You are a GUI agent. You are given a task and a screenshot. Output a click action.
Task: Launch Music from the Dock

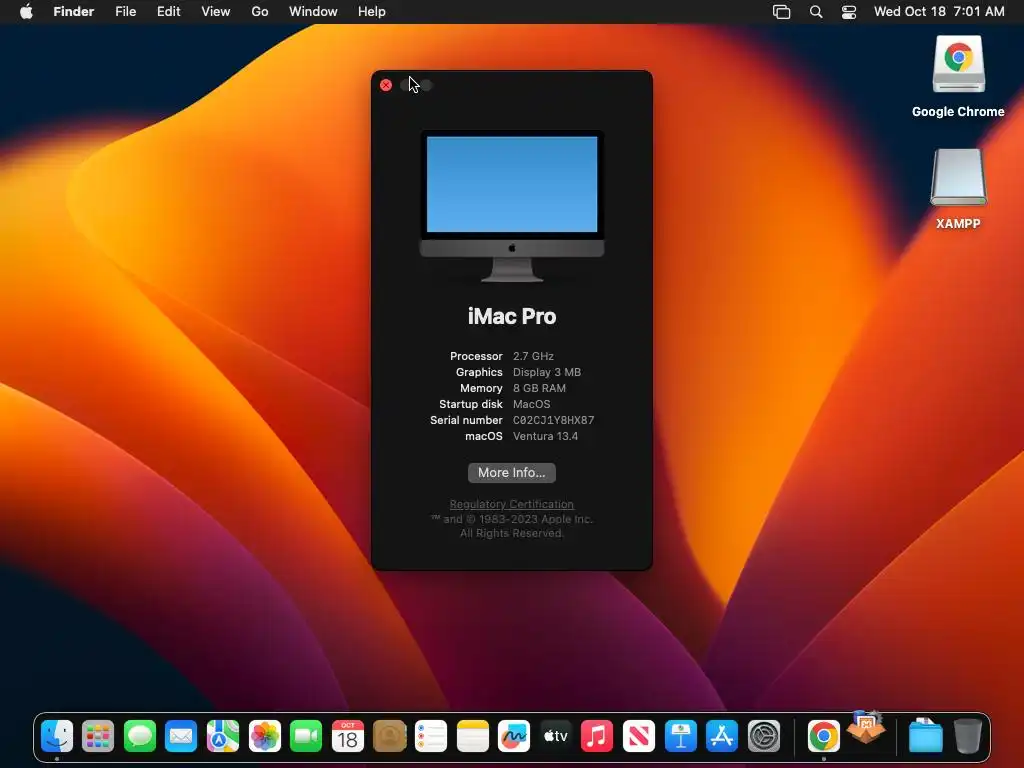coord(597,736)
